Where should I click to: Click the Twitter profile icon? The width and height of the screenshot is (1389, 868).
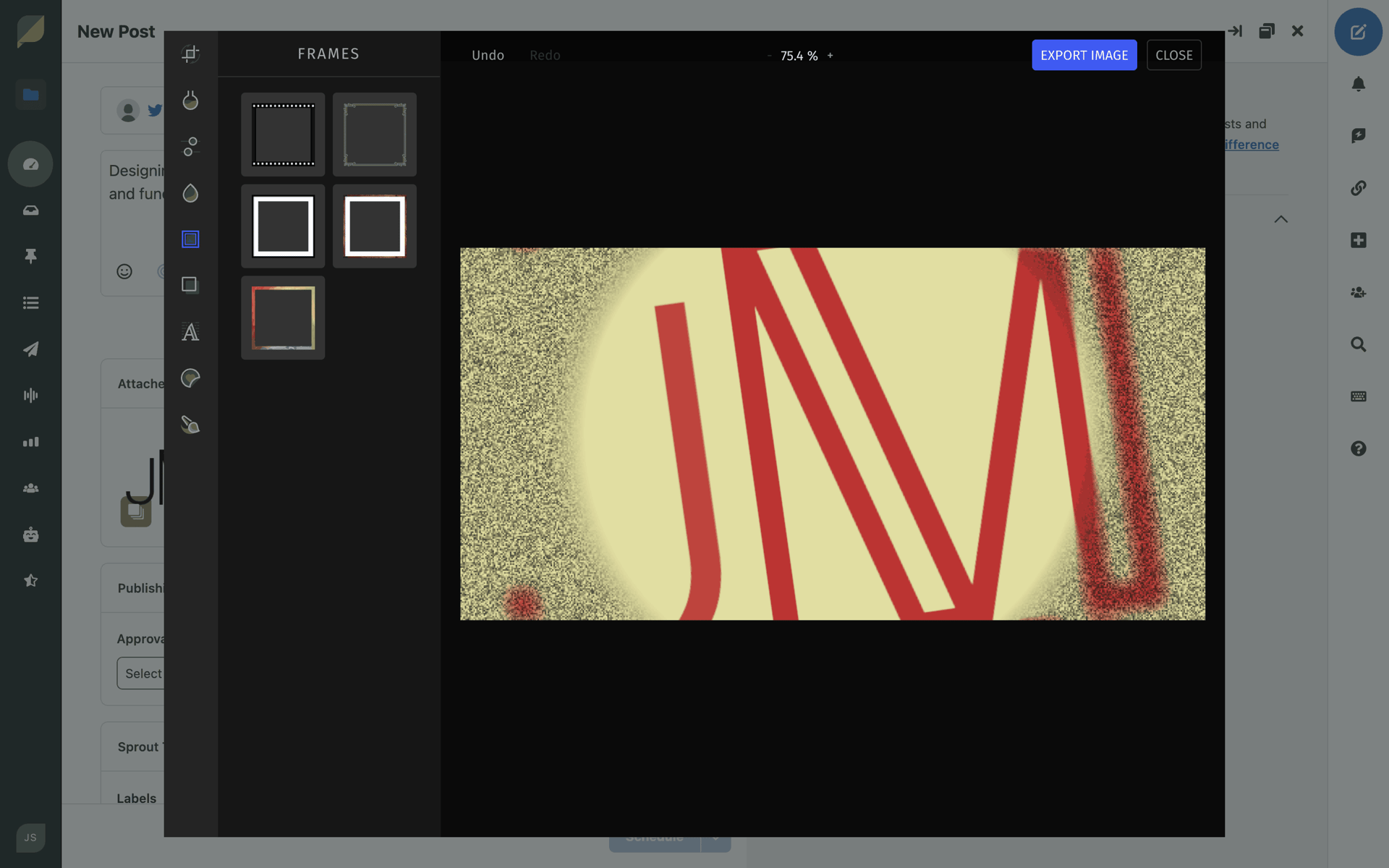pyautogui.click(x=155, y=111)
